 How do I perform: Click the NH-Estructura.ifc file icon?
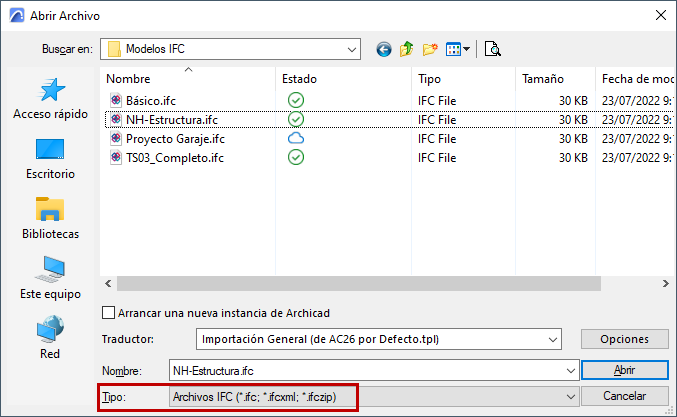click(x=116, y=119)
